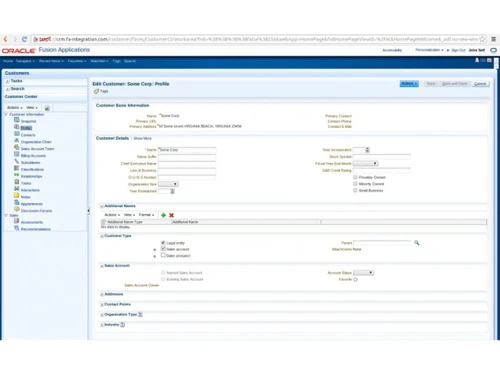Click the green plus add name icon
500x375 pixels.
click(163, 215)
